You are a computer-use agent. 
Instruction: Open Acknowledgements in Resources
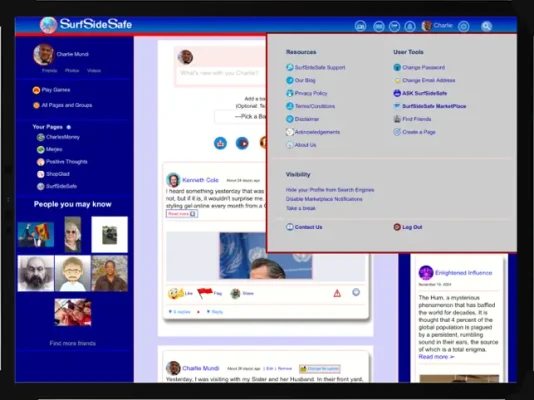click(313, 132)
